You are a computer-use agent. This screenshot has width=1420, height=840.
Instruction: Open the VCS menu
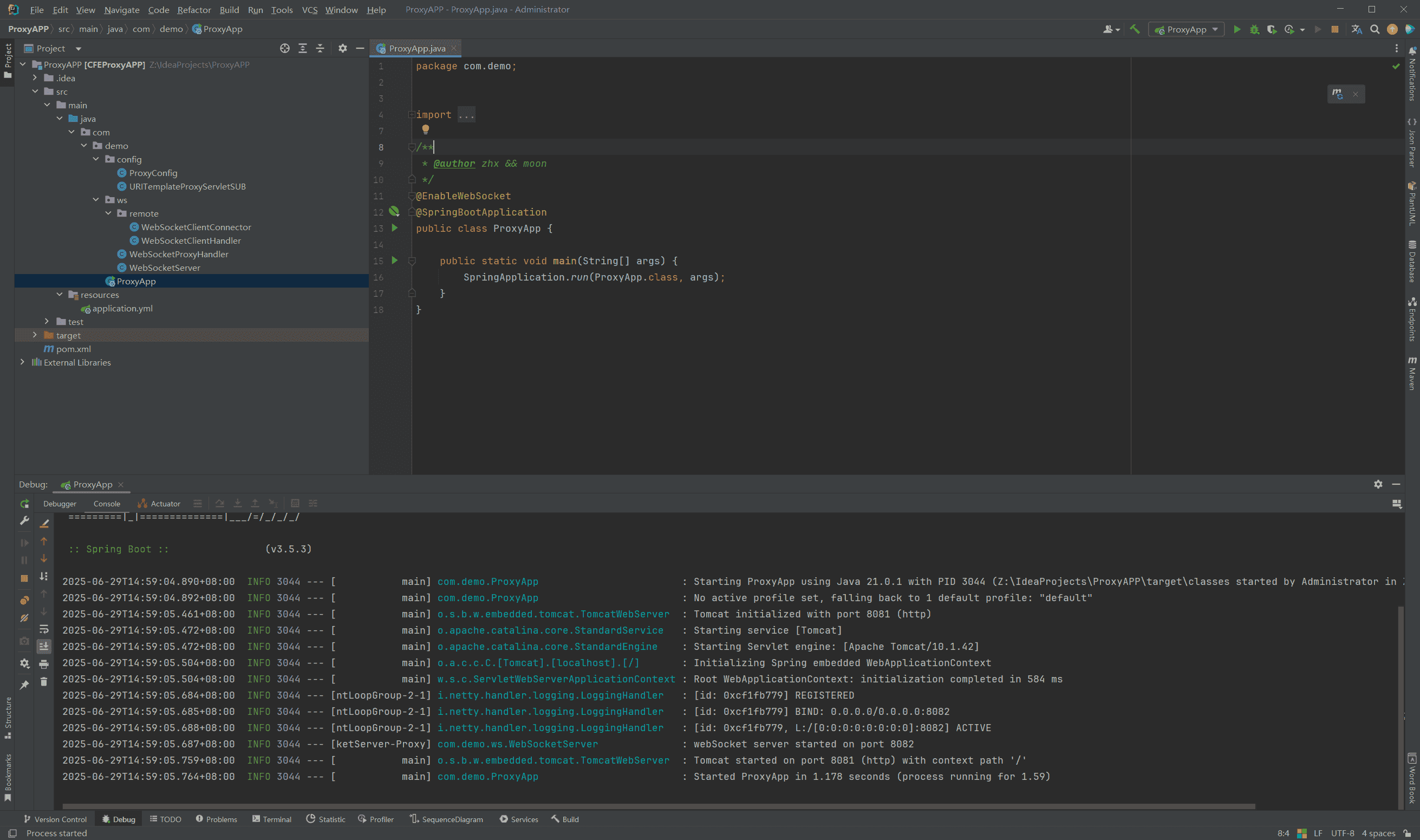tap(310, 10)
